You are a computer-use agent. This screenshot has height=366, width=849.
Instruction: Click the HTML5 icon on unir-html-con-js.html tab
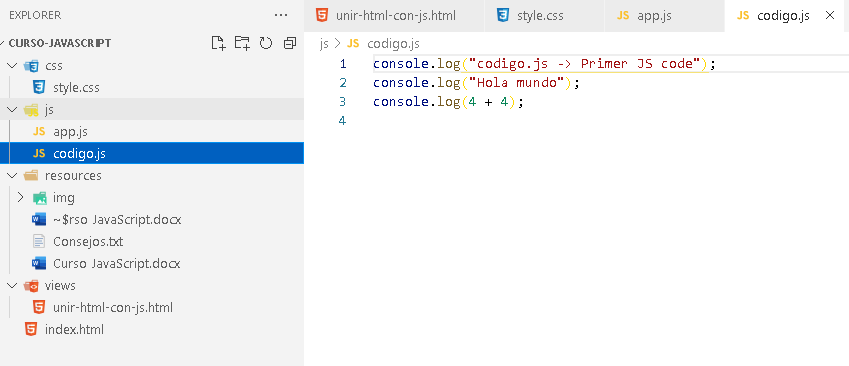pyautogui.click(x=322, y=15)
